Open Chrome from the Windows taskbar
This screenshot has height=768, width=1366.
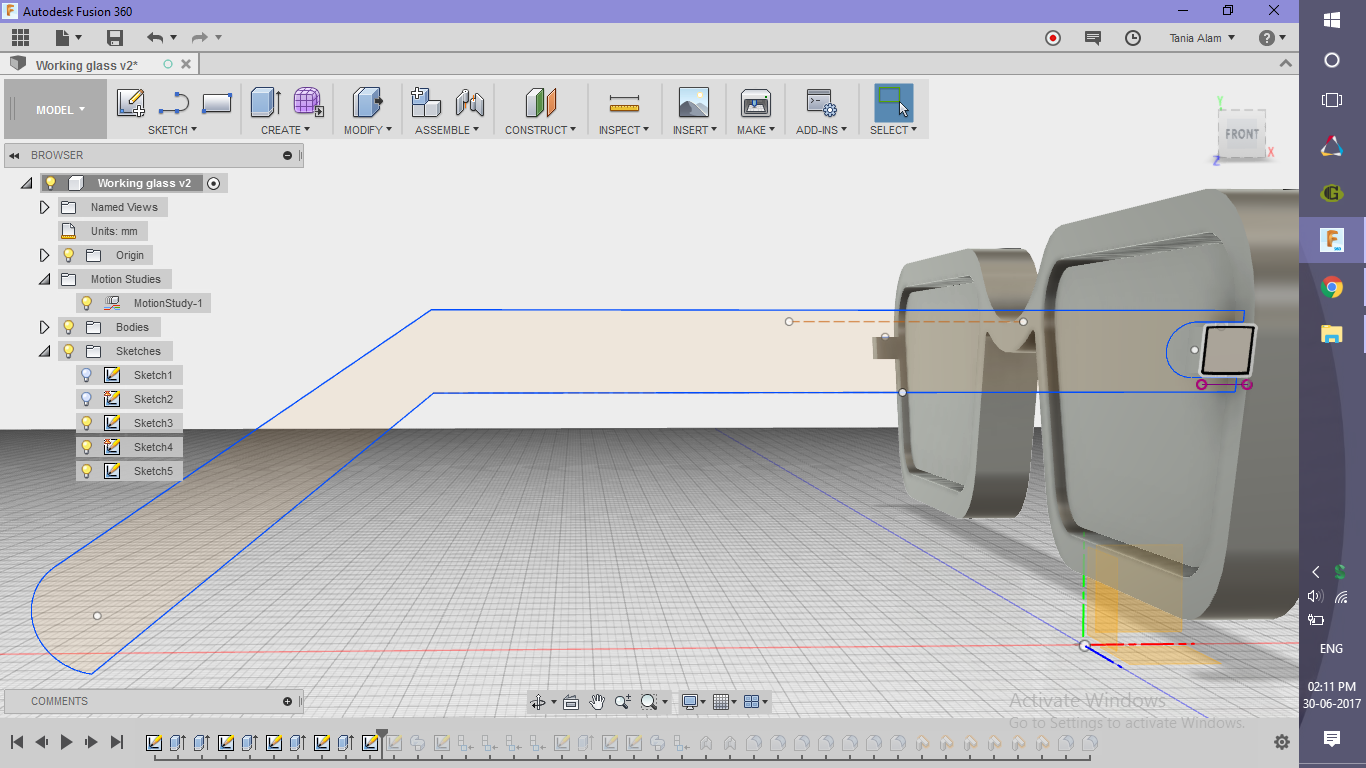1332,288
